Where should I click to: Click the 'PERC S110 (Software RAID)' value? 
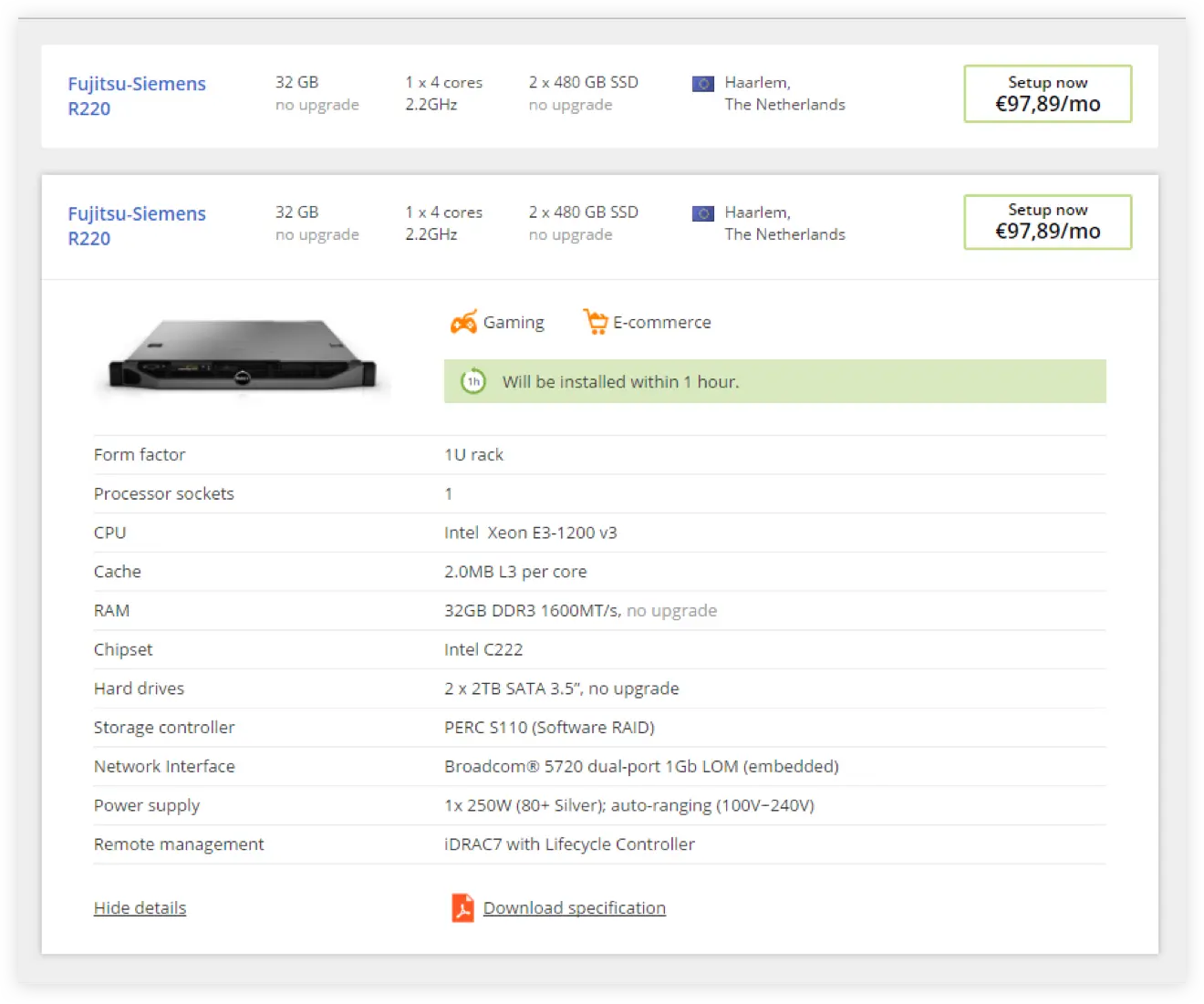(549, 728)
